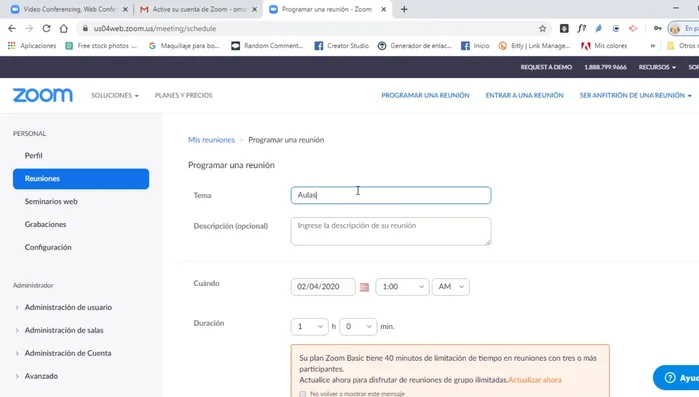Open Grabaciones in the sidebar
The image size is (699, 397).
coord(45,225)
